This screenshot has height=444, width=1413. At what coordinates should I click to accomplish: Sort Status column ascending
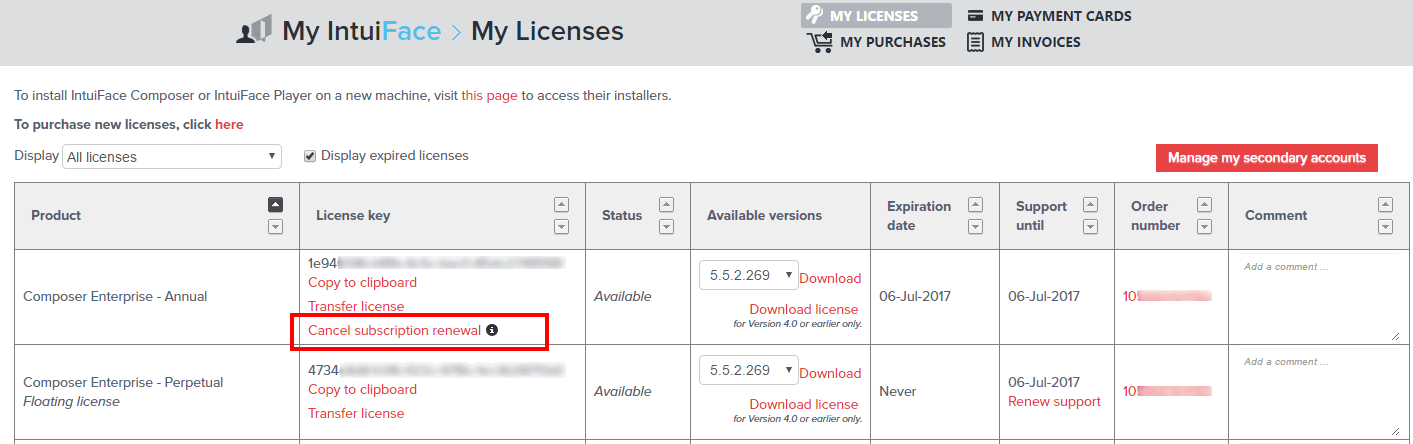click(x=666, y=204)
